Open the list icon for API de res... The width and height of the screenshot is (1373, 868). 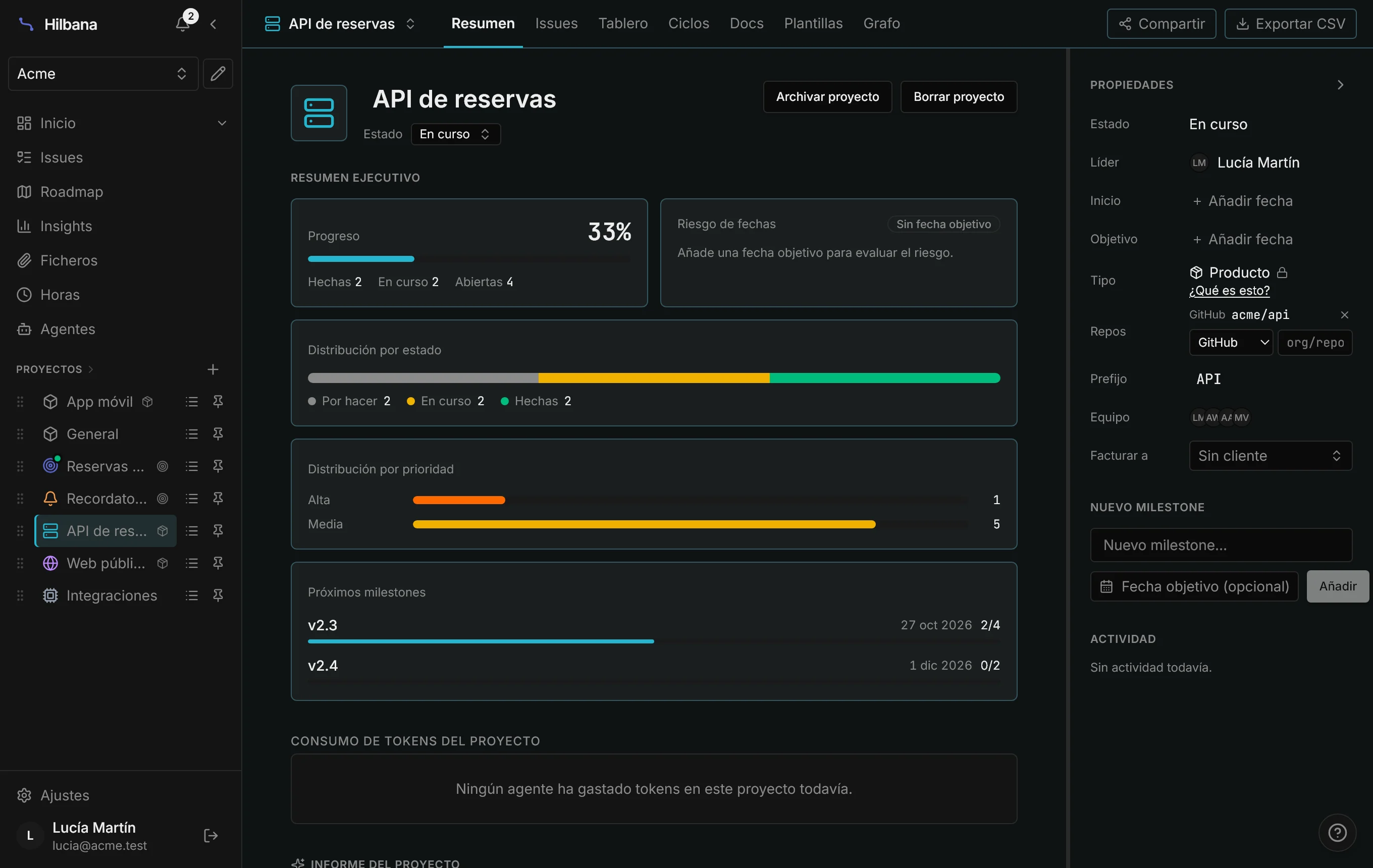tap(192, 531)
